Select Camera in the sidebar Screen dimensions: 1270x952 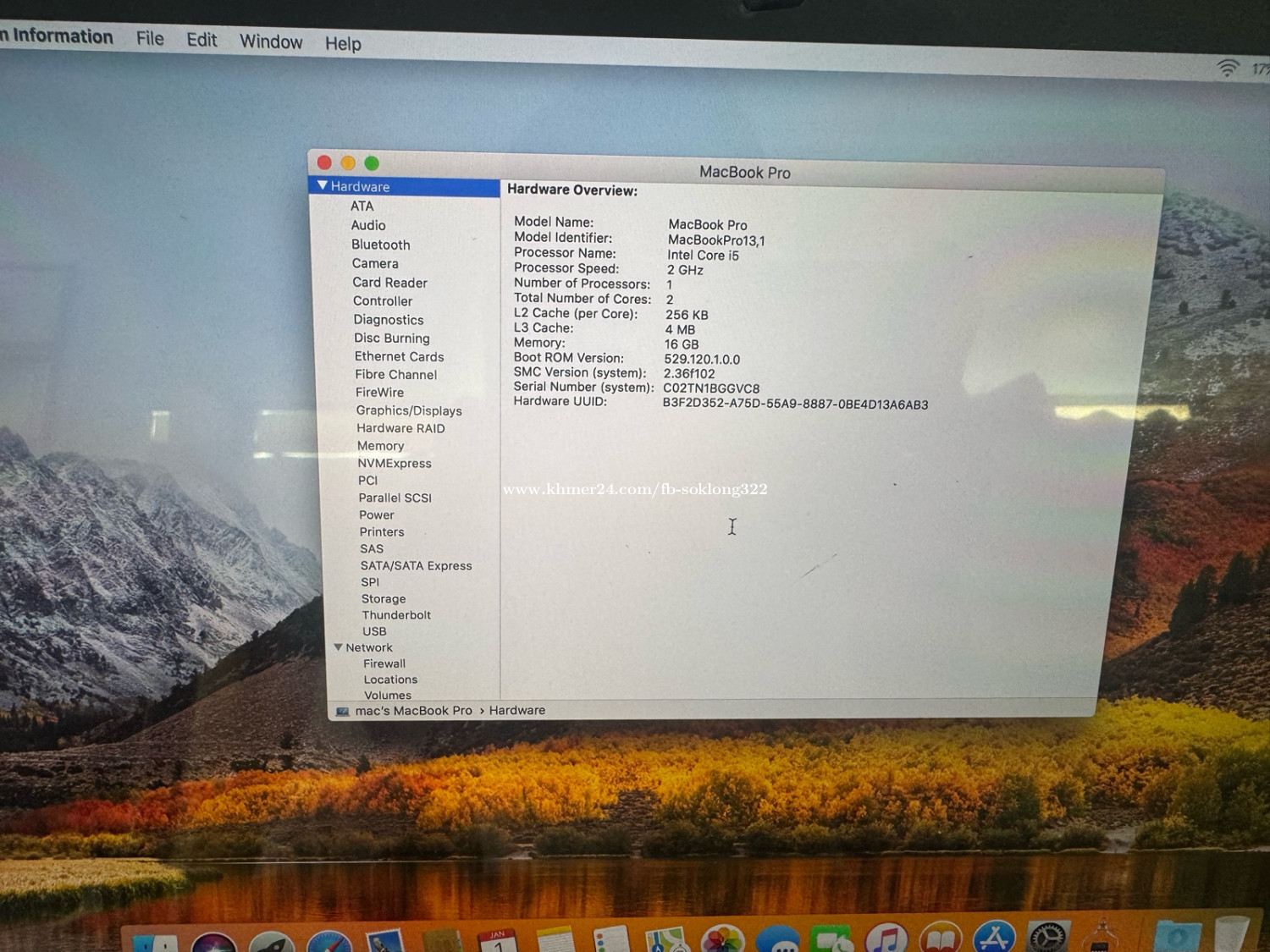point(375,263)
